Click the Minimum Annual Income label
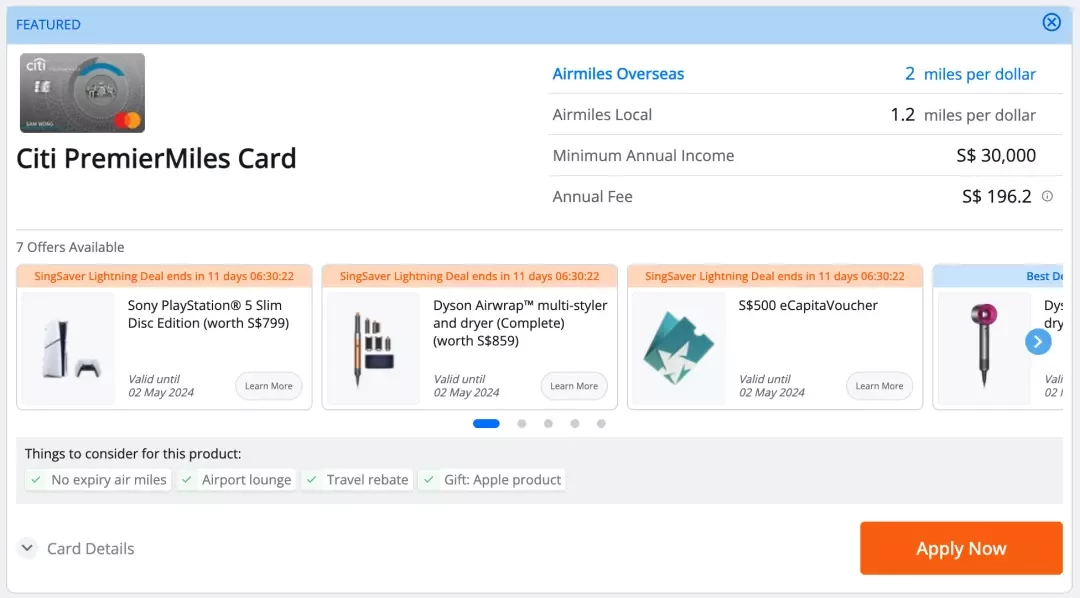Viewport: 1080px width, 598px height. 643,156
